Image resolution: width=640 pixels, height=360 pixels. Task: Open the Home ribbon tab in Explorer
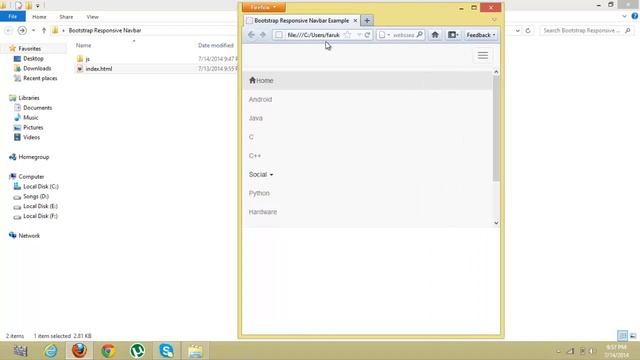coord(39,17)
